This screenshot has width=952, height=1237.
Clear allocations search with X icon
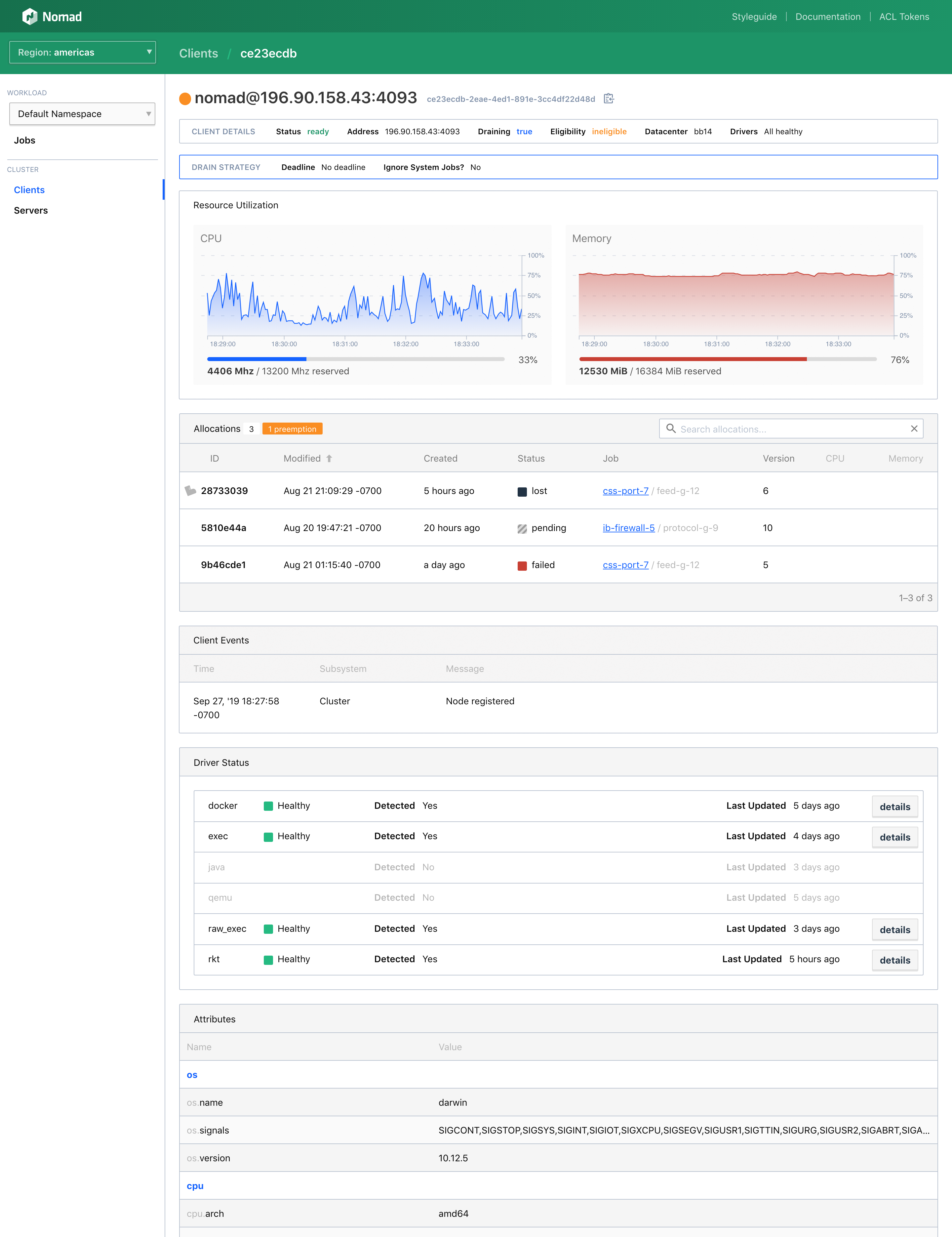click(913, 429)
